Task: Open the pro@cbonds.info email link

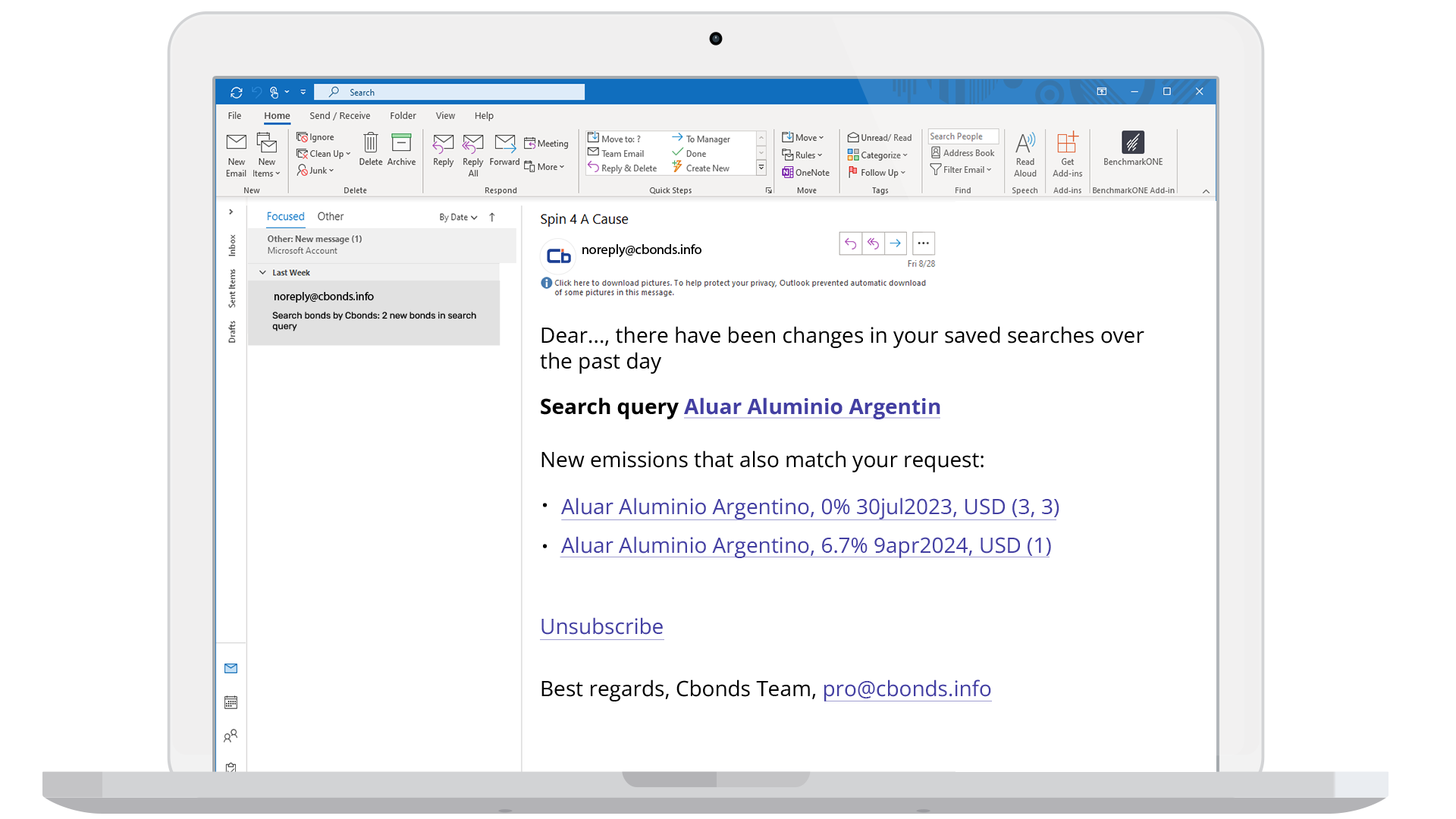Action: tap(906, 689)
